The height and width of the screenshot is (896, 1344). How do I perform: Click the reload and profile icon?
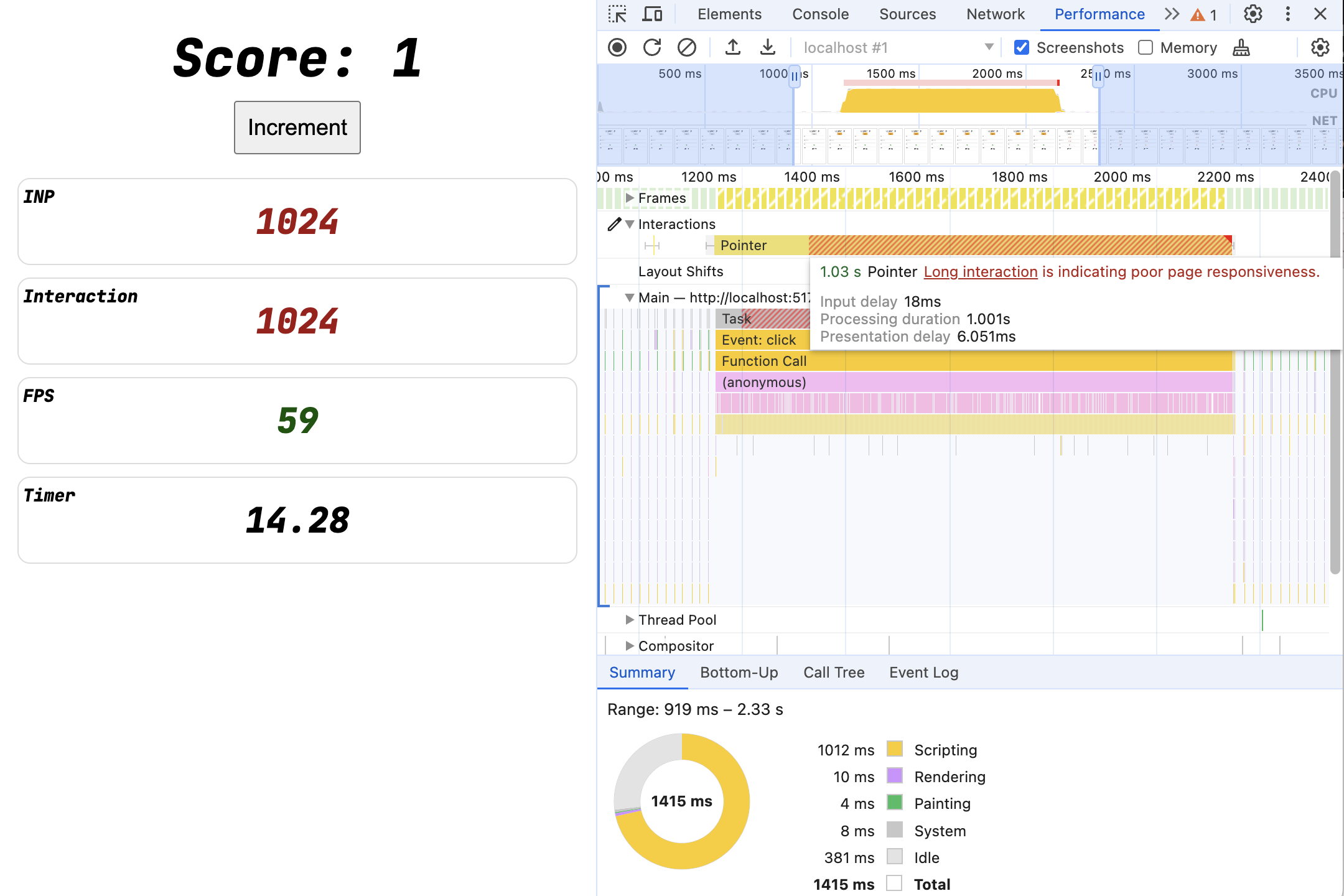click(651, 46)
